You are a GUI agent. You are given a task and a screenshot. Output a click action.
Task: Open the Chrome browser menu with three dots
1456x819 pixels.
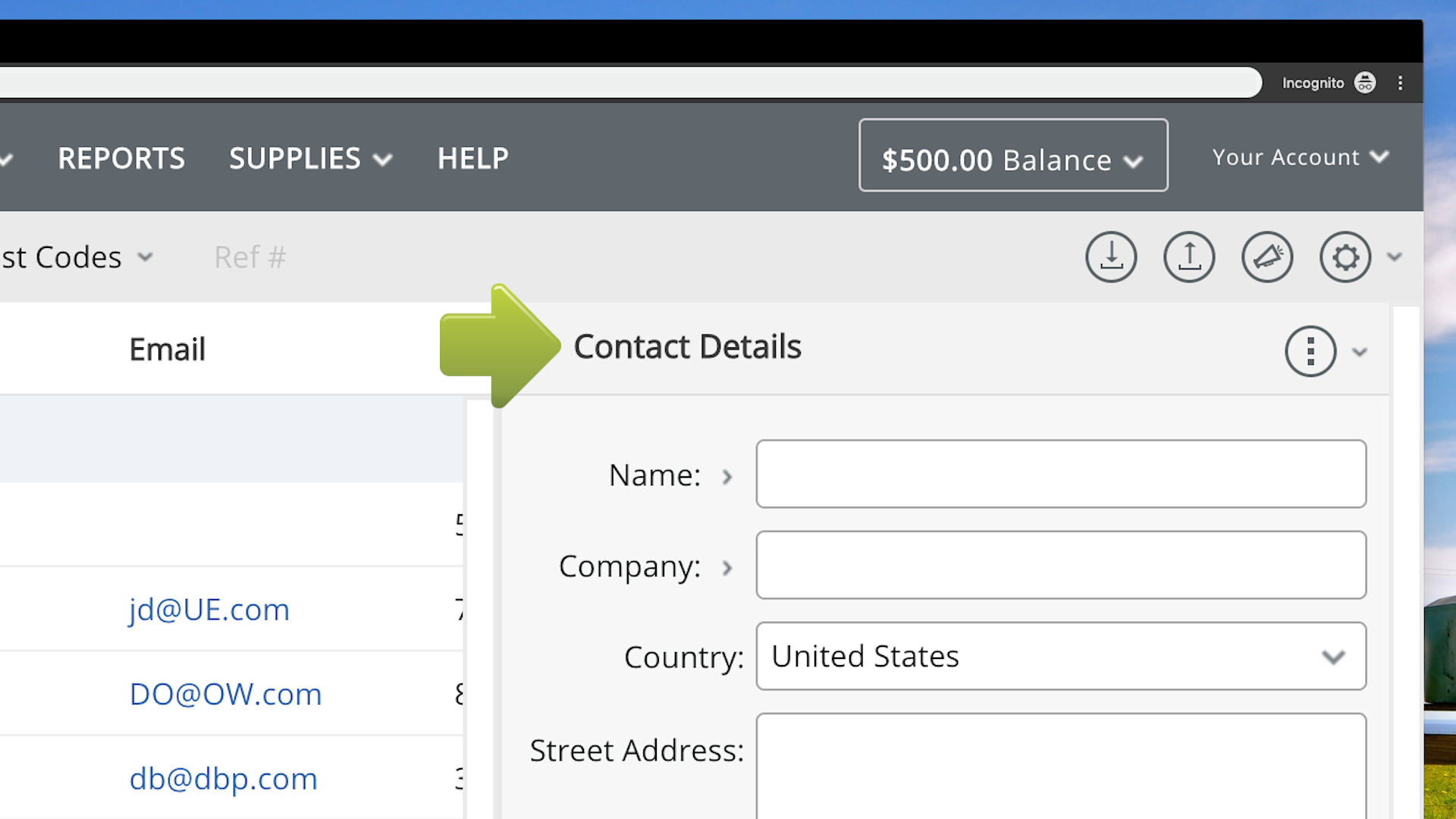tap(1401, 83)
